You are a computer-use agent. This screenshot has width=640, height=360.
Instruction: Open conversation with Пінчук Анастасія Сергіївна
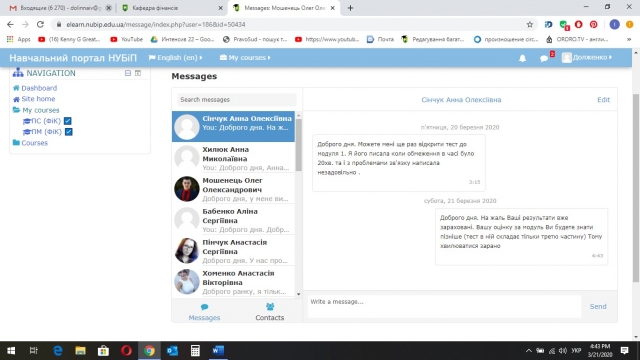pyautogui.click(x=233, y=251)
